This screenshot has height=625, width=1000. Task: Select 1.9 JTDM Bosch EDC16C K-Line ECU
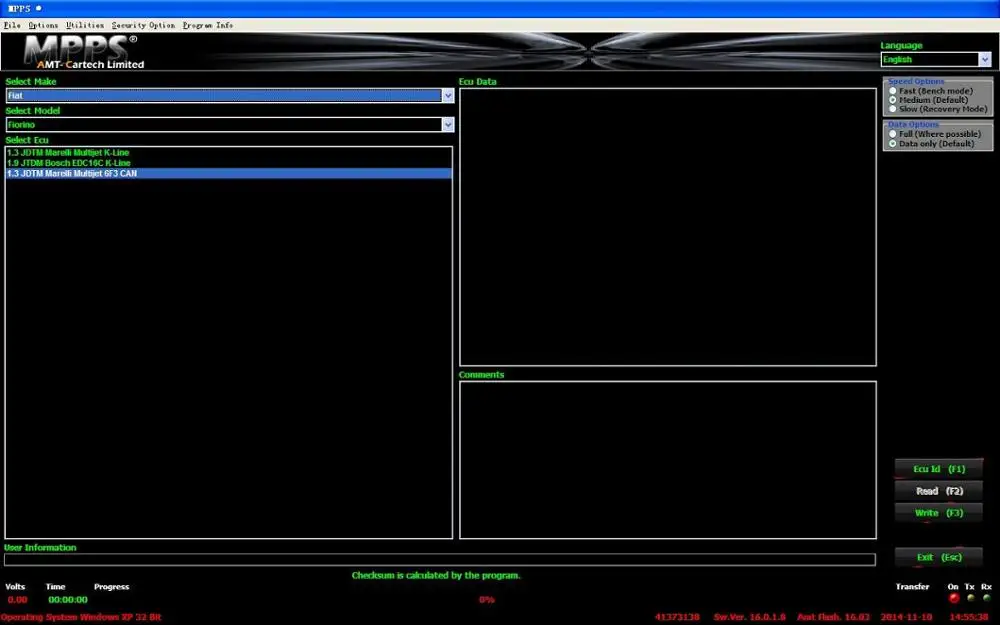tap(228, 163)
